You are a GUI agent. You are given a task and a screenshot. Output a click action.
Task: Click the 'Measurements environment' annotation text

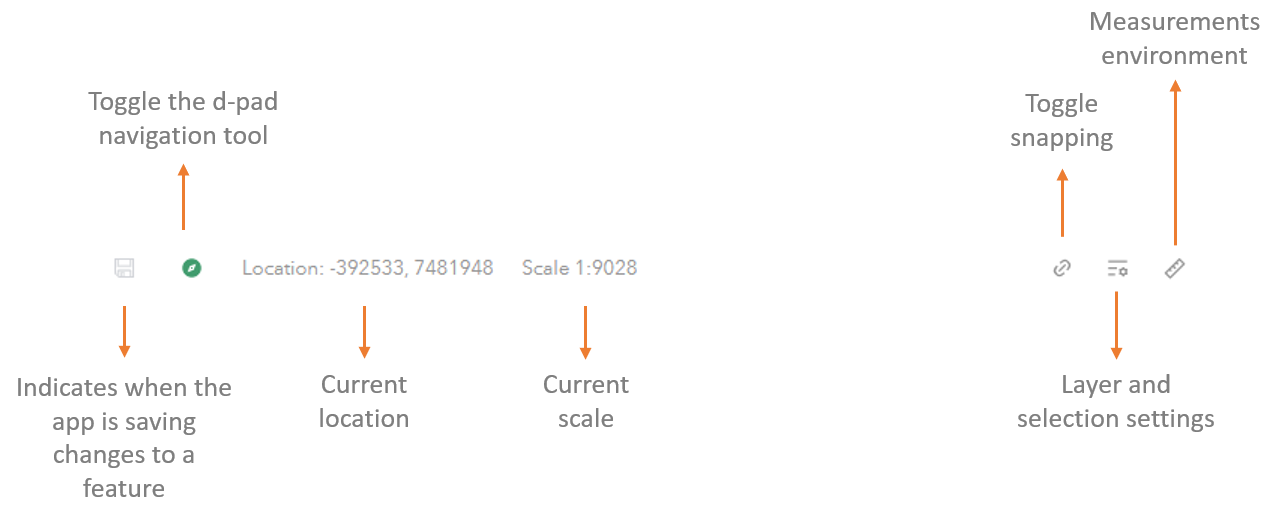[x=1174, y=38]
